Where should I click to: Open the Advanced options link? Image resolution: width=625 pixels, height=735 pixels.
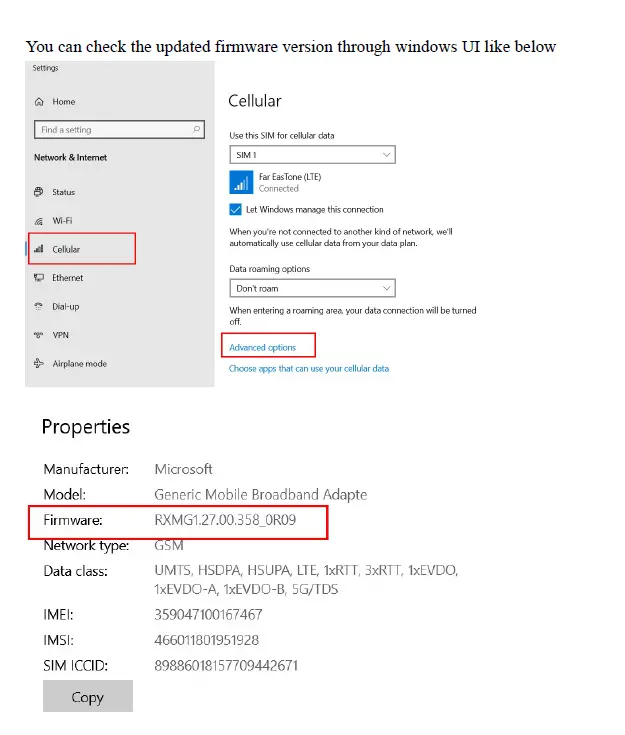point(263,347)
